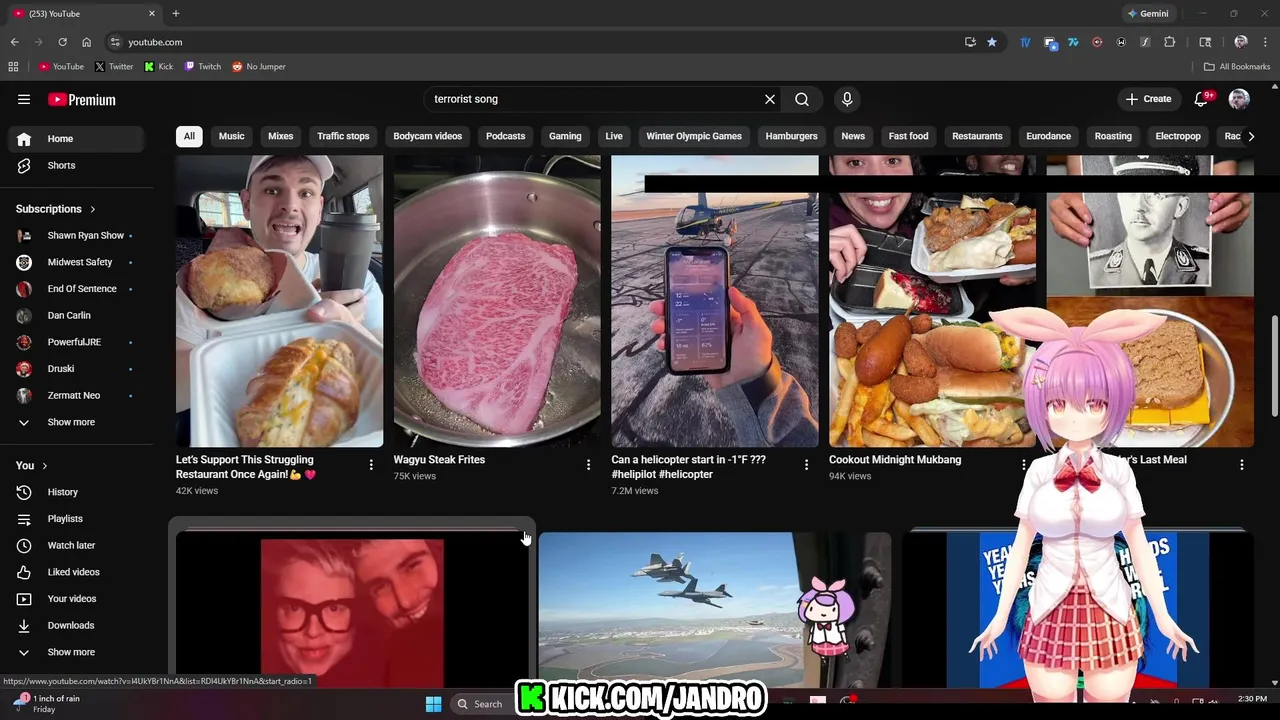Open the YouTube hamburger guide menu

(x=24, y=99)
